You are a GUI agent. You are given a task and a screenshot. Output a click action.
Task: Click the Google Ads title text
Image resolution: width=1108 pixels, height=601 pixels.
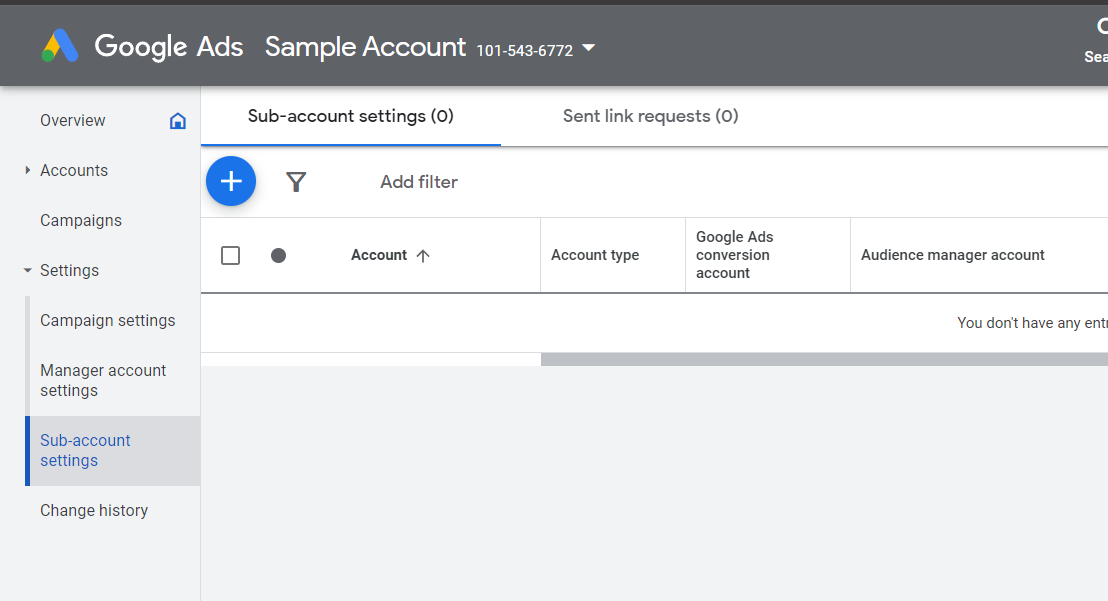pos(169,47)
